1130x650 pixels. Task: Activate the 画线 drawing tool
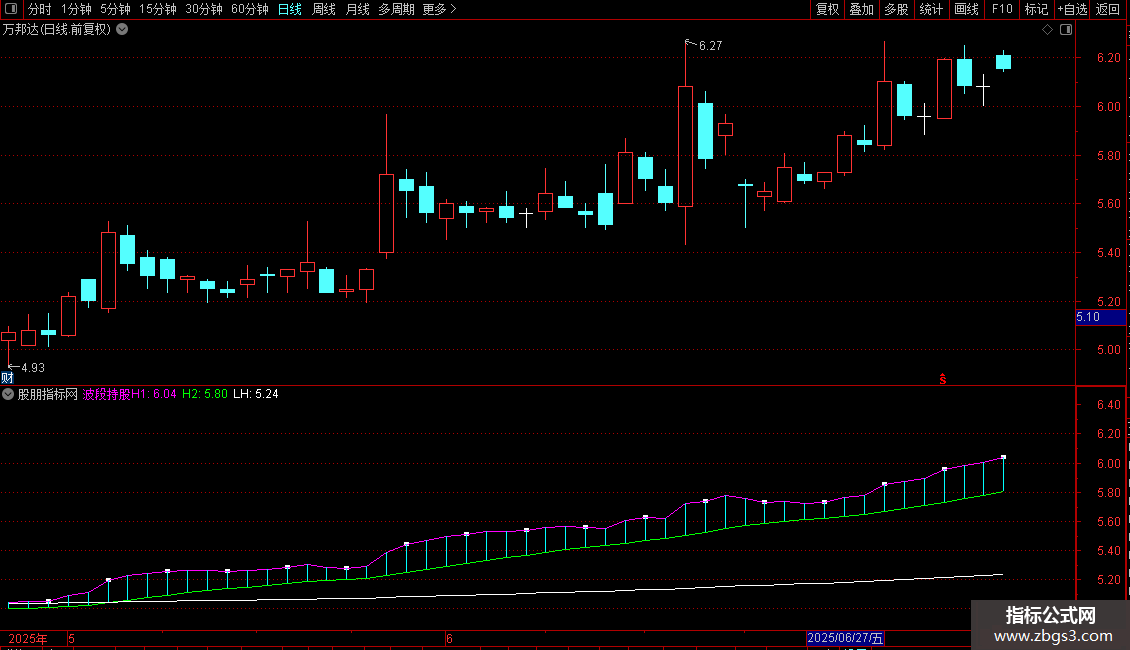coord(966,9)
